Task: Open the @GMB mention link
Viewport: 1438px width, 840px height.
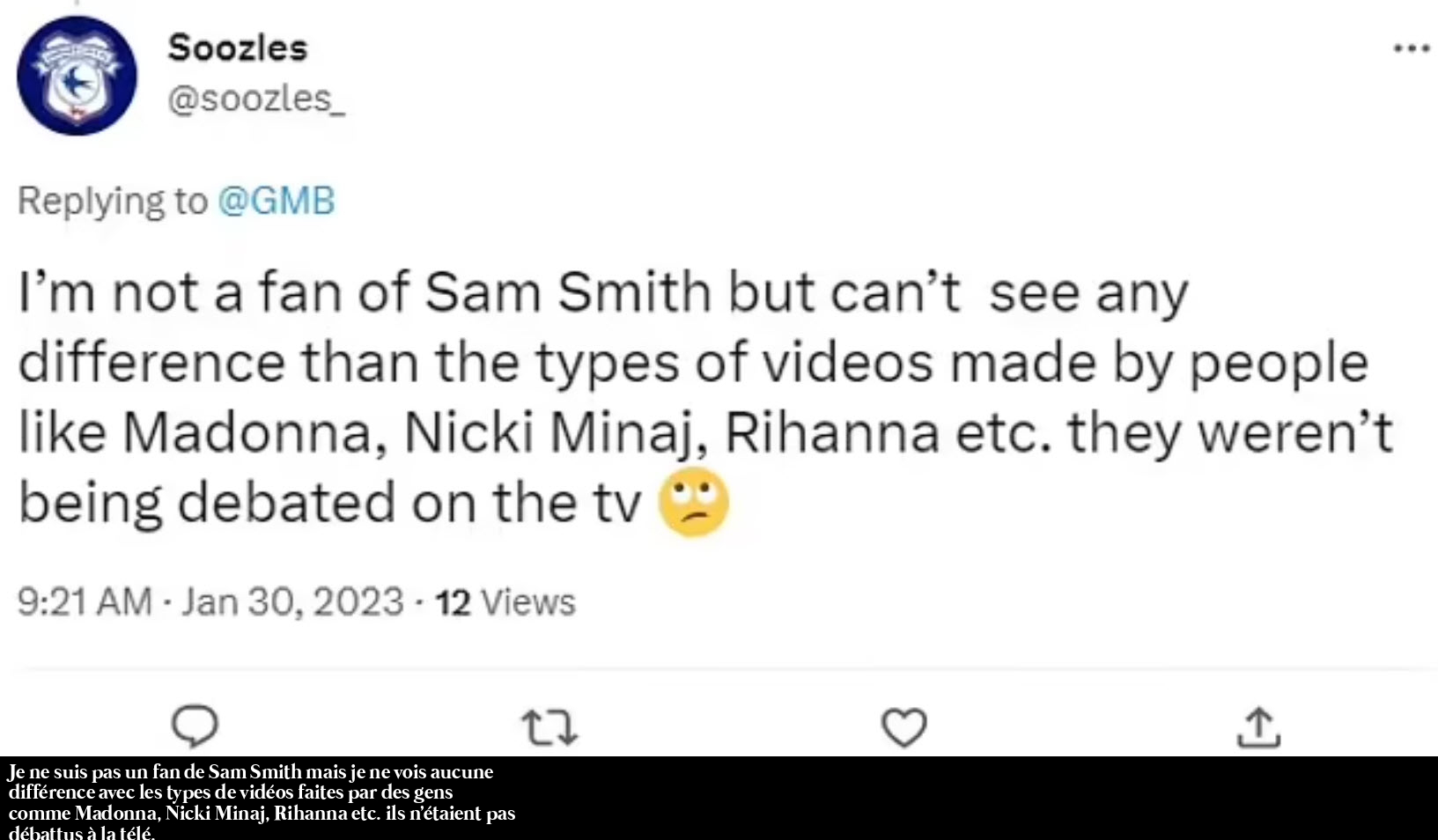Action: coord(276,201)
